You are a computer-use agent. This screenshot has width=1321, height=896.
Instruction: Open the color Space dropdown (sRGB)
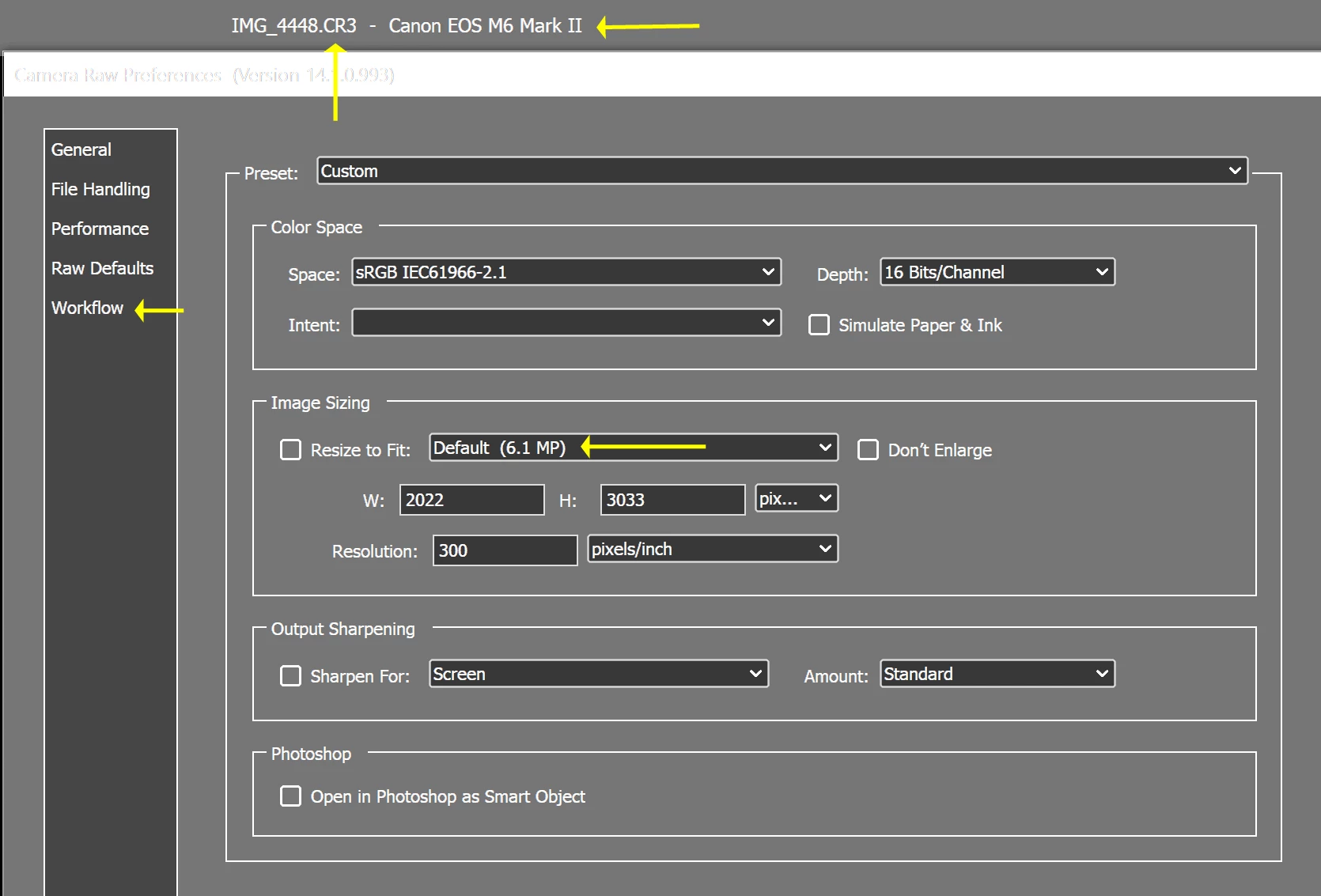(x=566, y=272)
